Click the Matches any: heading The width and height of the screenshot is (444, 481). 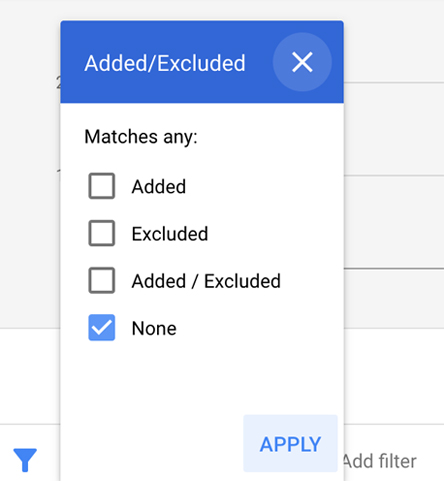click(141, 137)
